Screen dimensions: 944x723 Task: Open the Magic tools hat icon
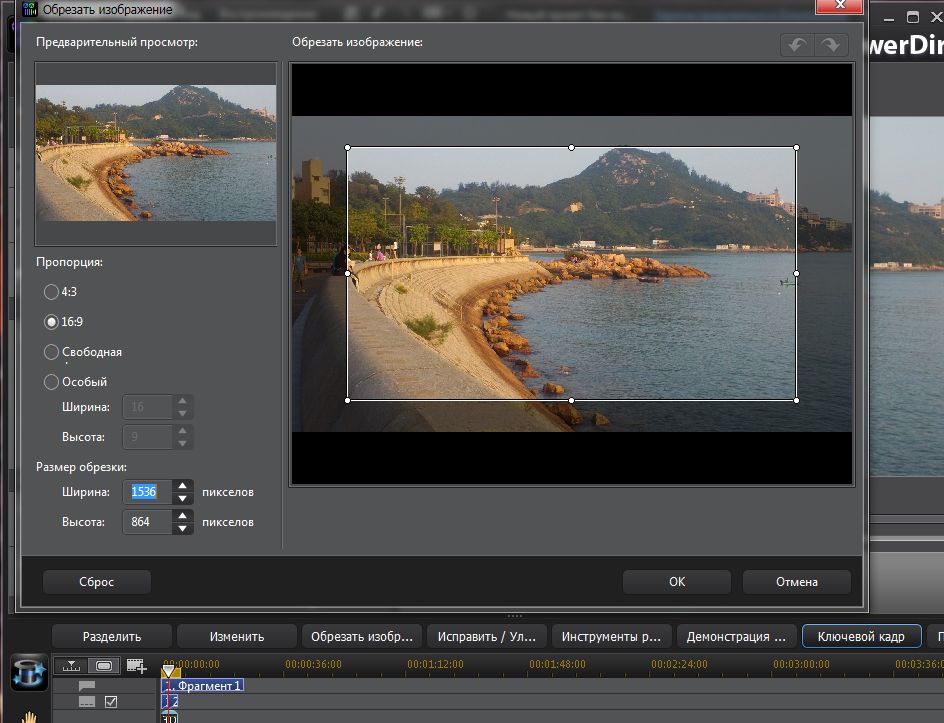(29, 674)
